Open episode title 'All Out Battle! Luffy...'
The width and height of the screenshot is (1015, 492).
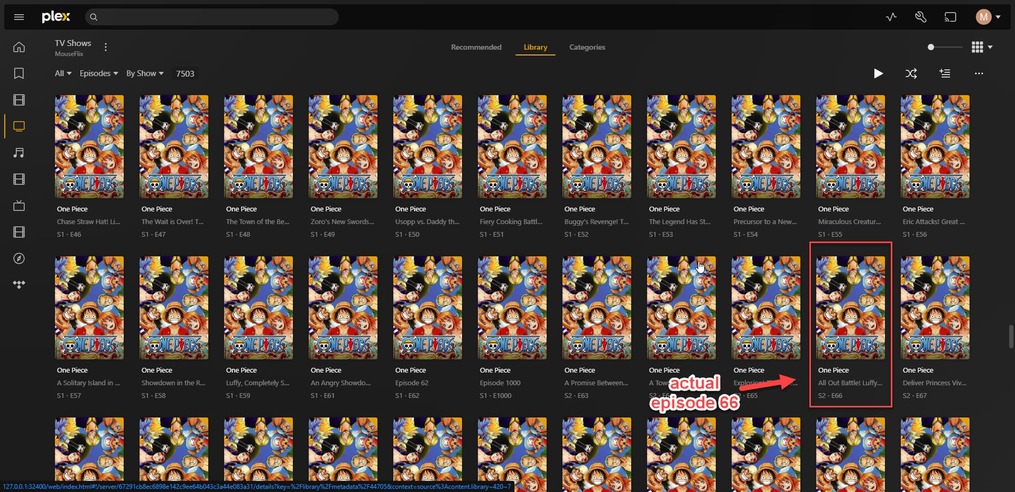pos(849,383)
